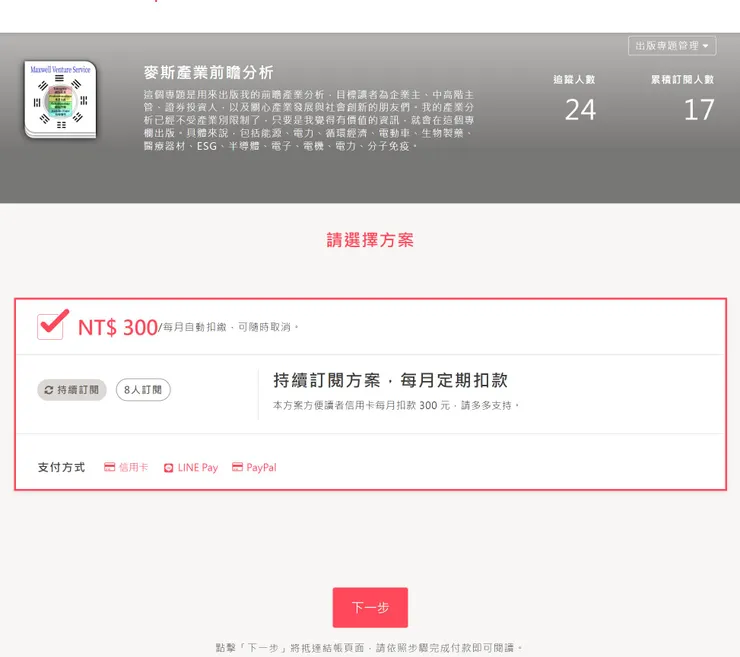740x657 pixels.
Task: Click the 8人訂閱 badge
Action: tap(143, 390)
